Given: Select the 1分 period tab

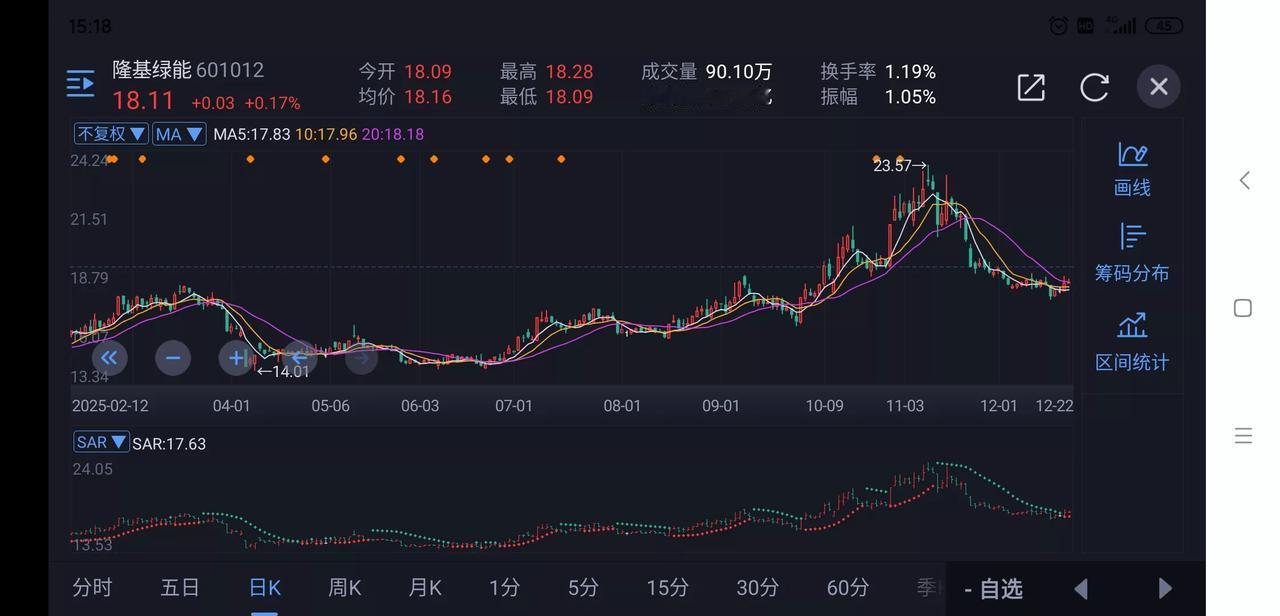Looking at the screenshot, I should (x=504, y=588).
